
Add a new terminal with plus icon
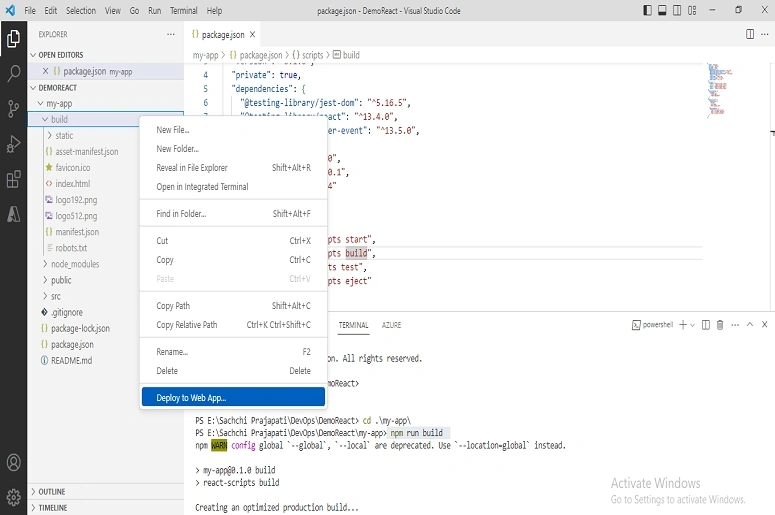pos(683,325)
